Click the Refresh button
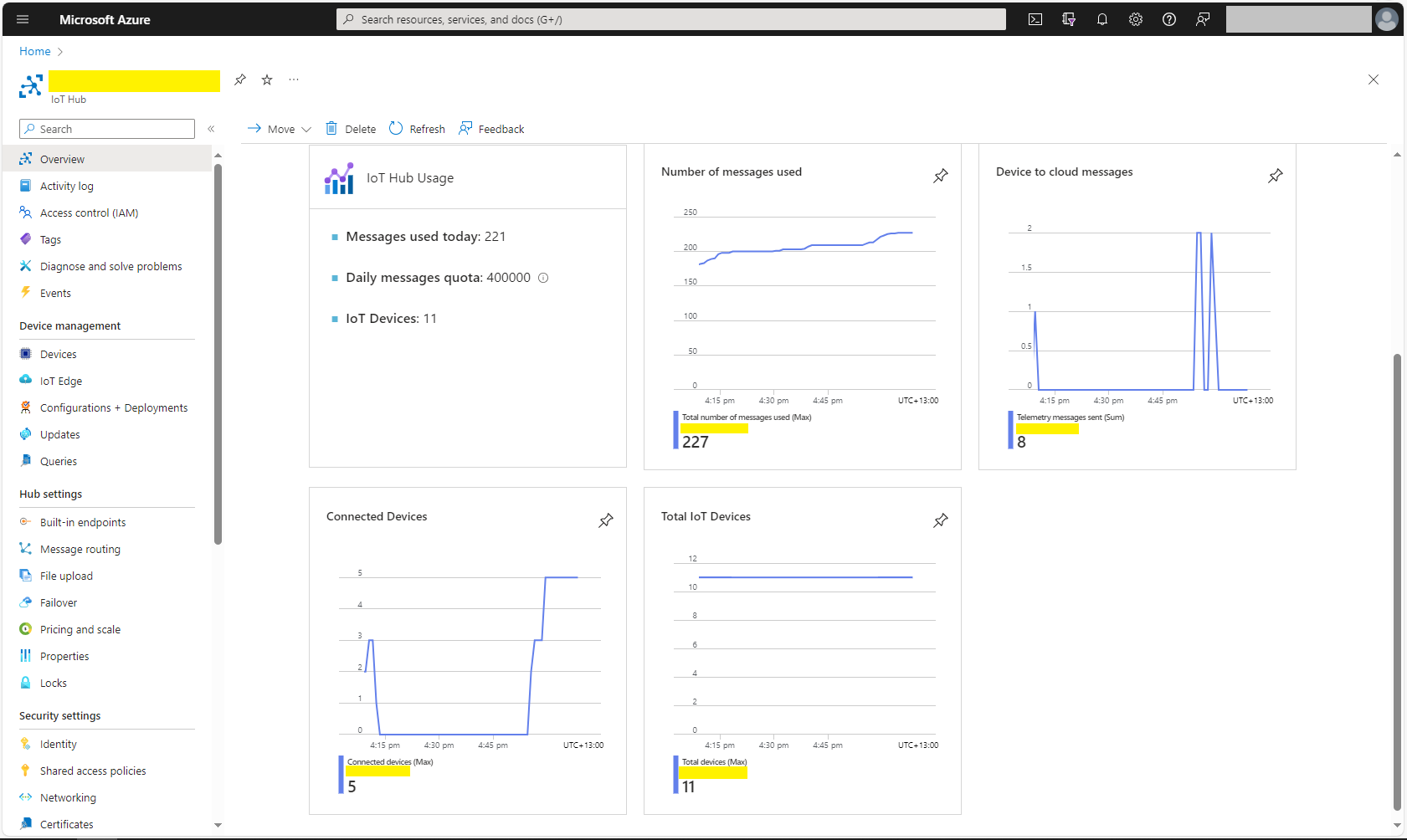Viewport: 1407px width, 840px height. coord(418,129)
